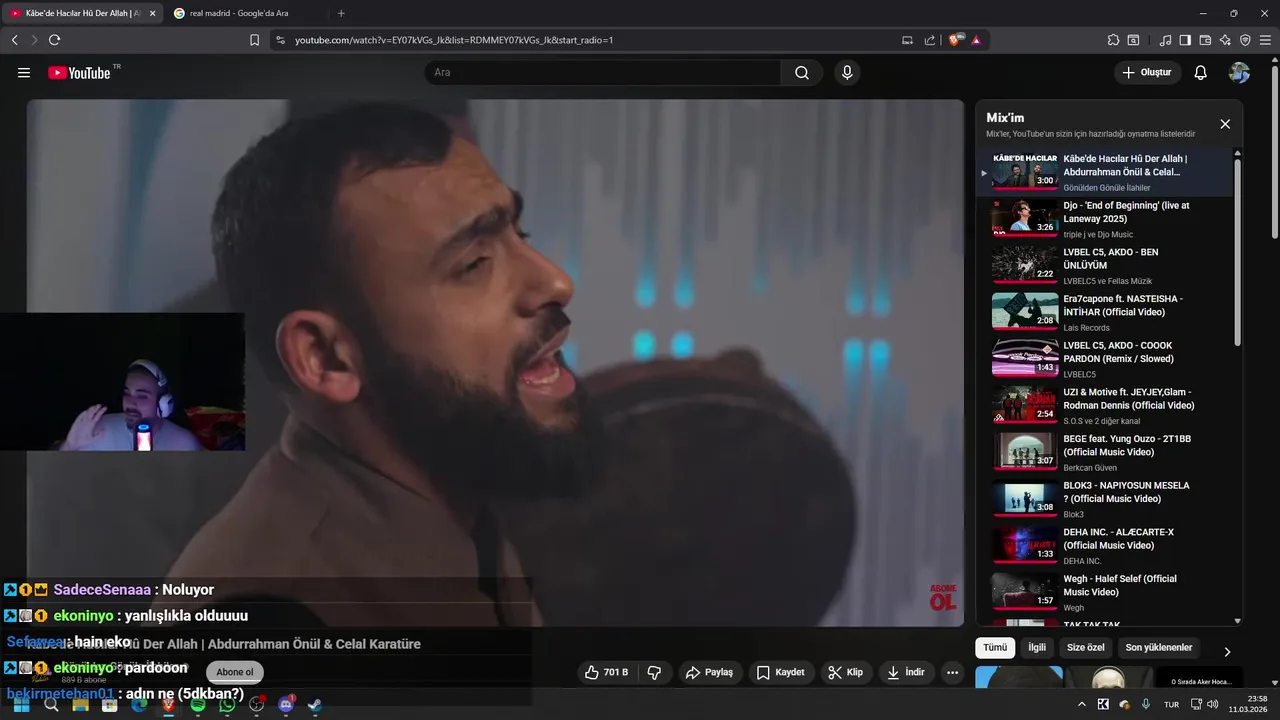
Task: Open Brave Wallet icon
Action: click(x=1205, y=40)
